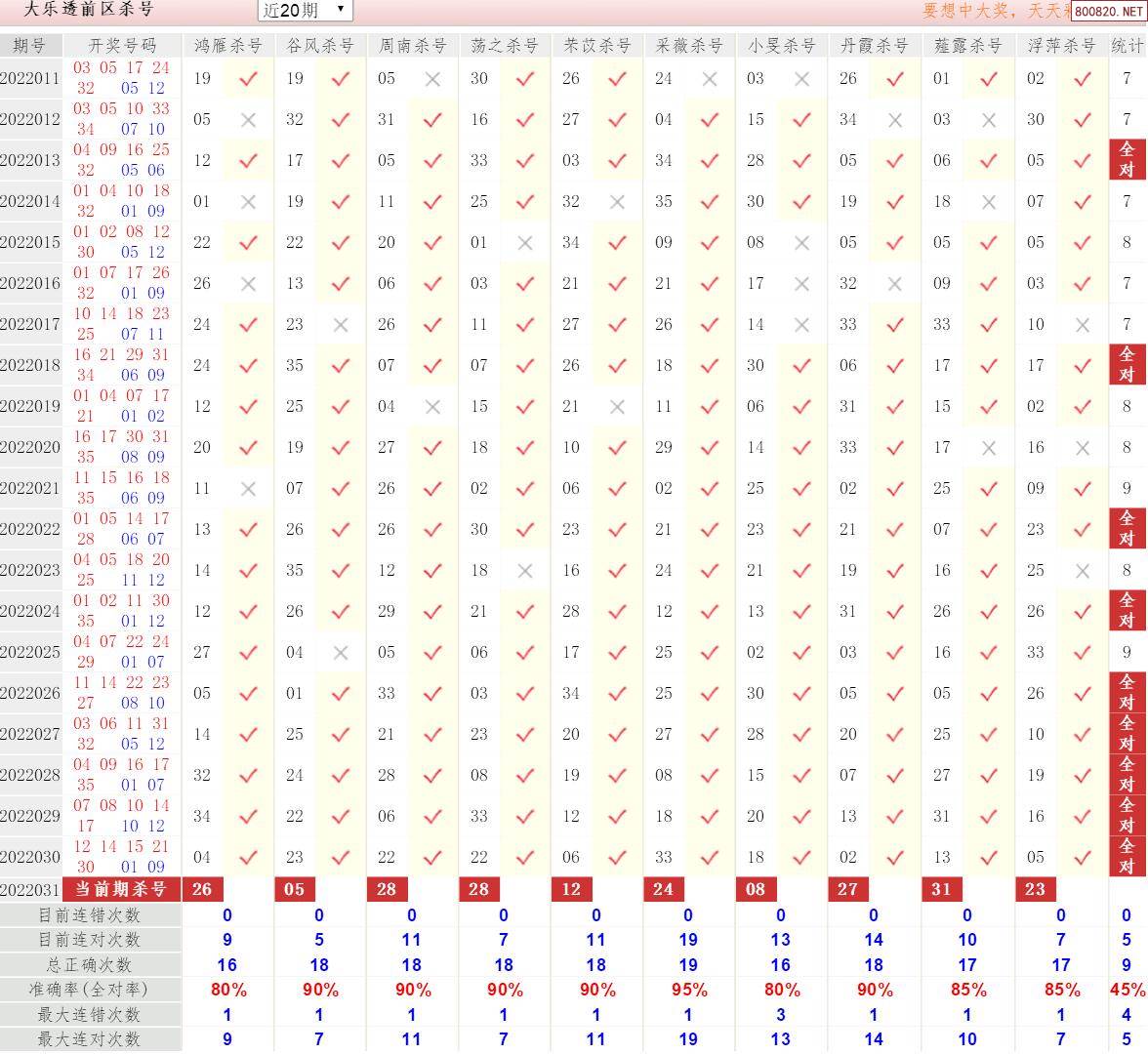
Task: Click the 统计 column header
Action: coord(1127,46)
